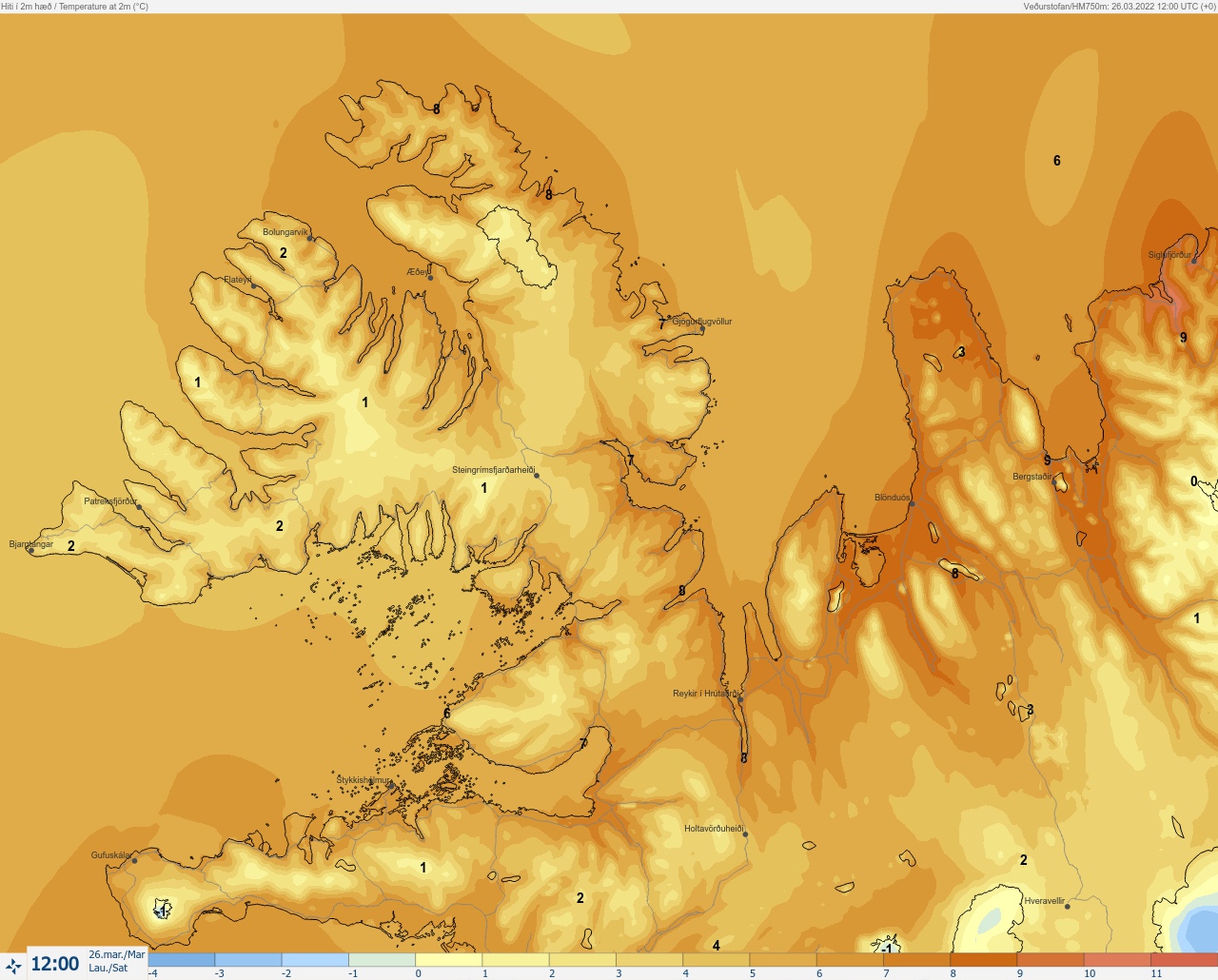Select the Bergstaðir station label
This screenshot has width=1218, height=980.
pos(1032,477)
